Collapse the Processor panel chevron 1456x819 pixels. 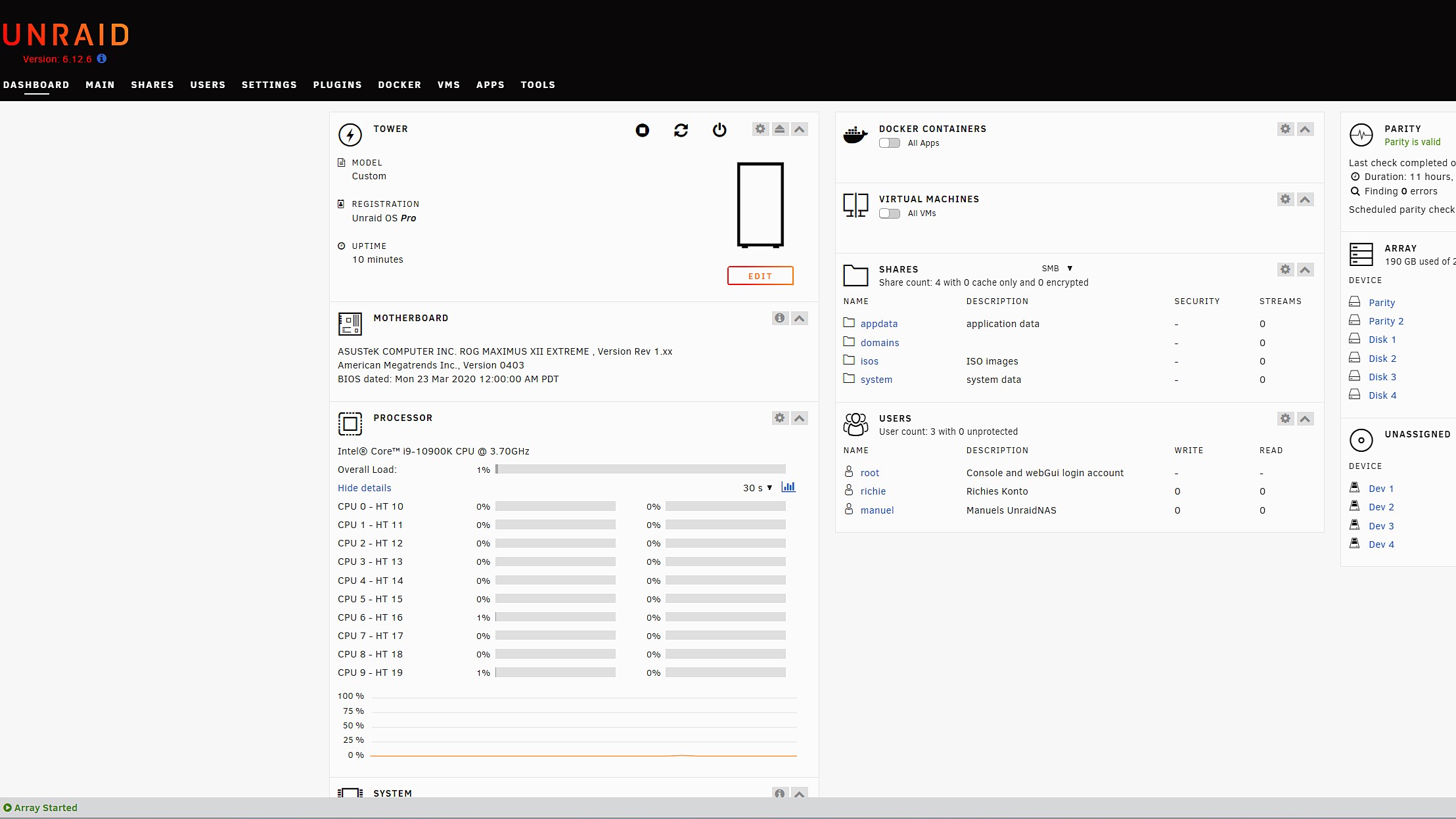tap(800, 418)
